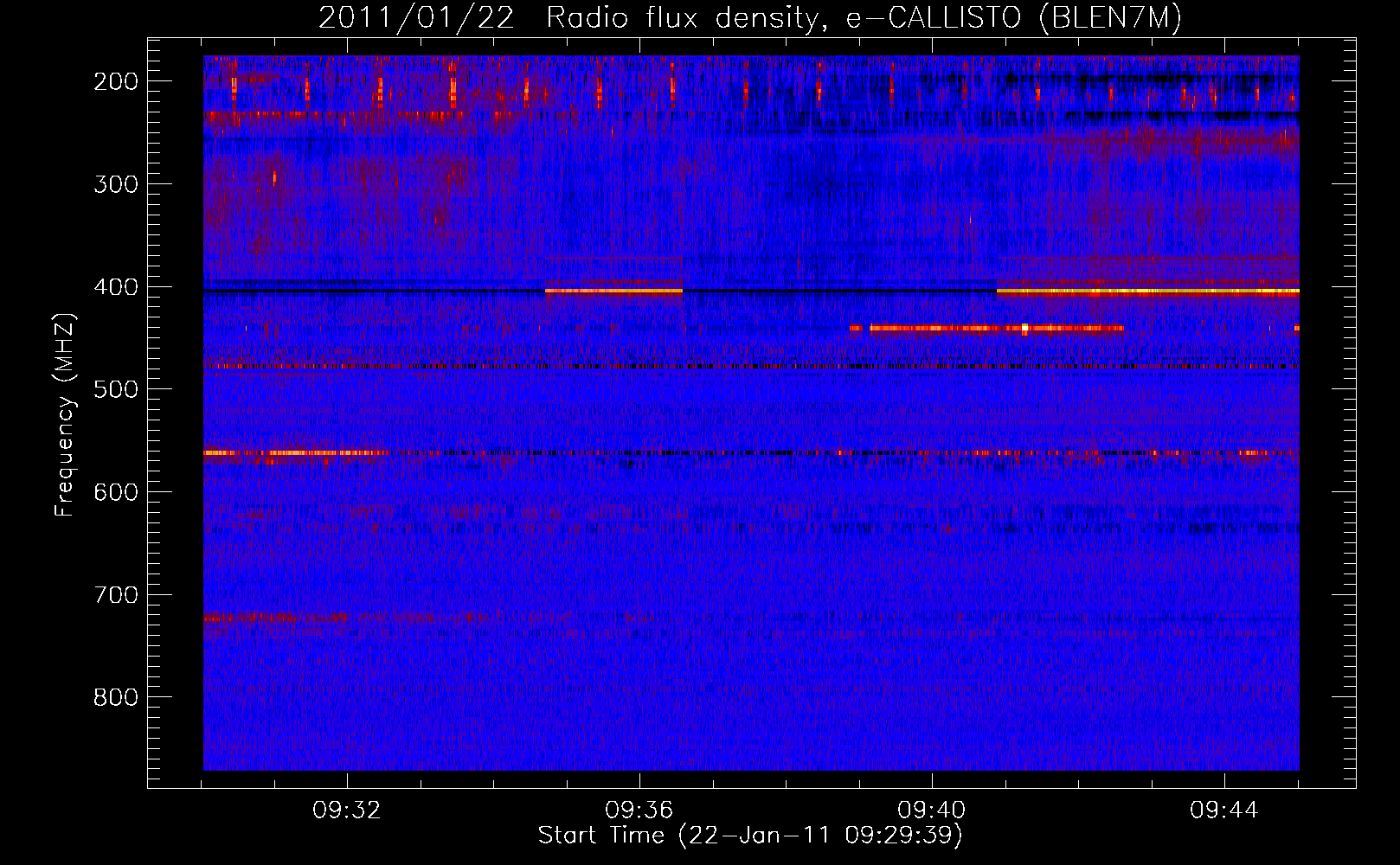1400x865 pixels.
Task: Click the bright 405 MHz band around 09:35
Action: point(613,292)
